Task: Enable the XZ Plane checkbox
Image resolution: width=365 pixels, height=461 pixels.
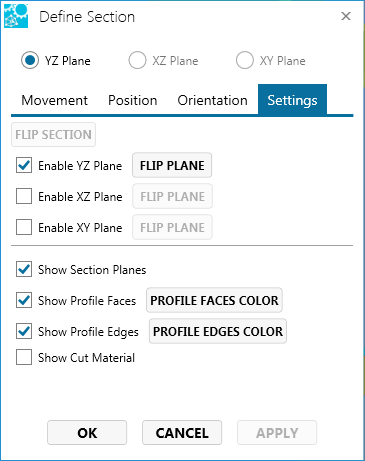Action: [24, 196]
